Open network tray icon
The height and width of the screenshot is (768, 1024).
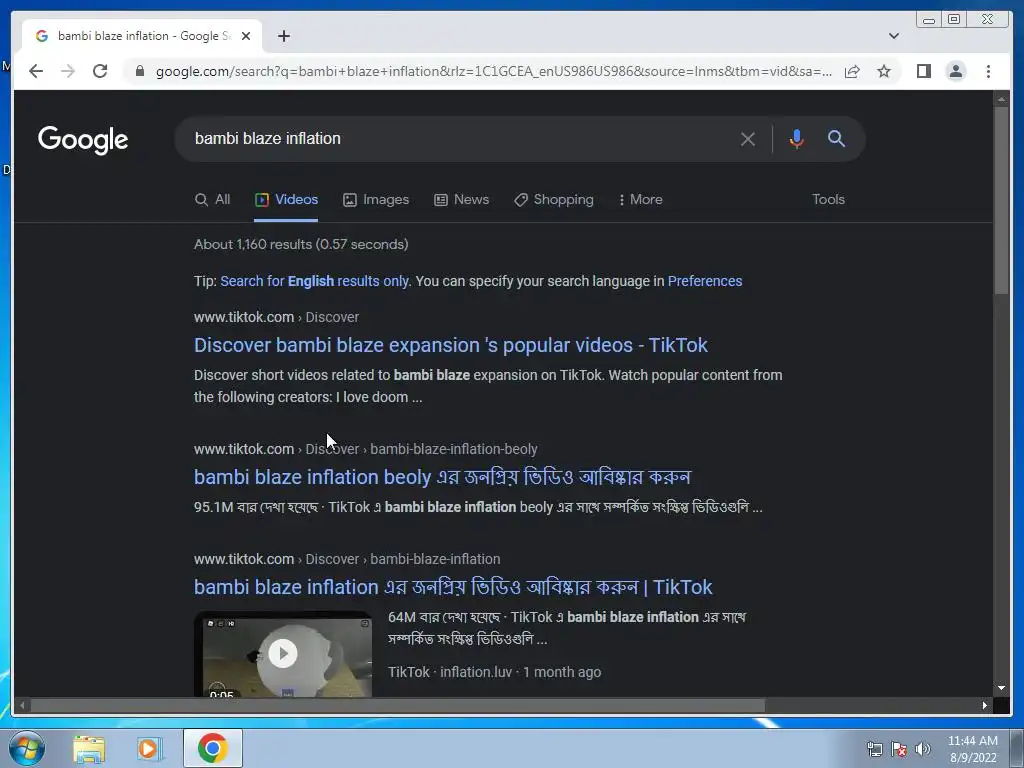pyautogui.click(x=874, y=749)
